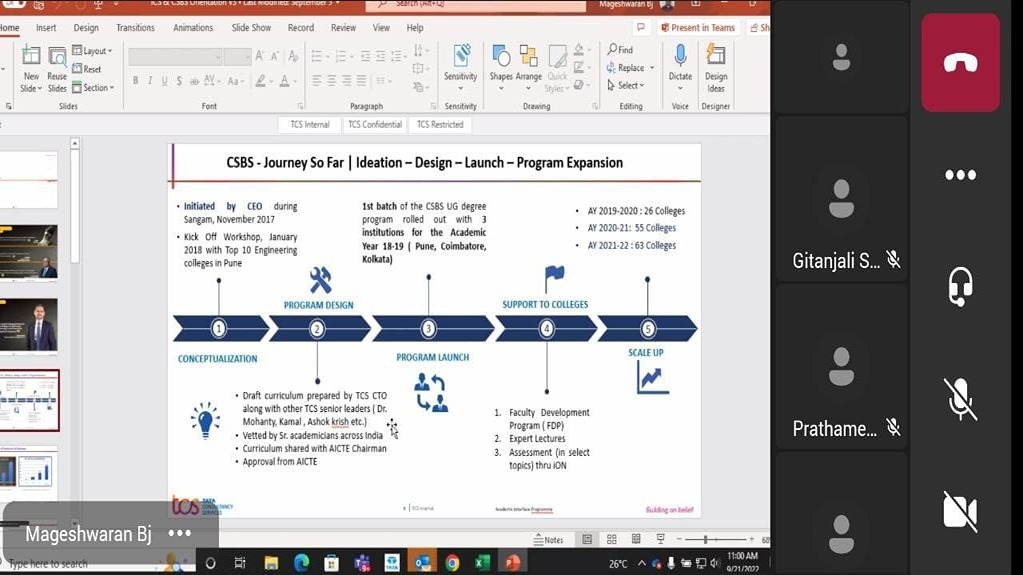Open the Arrange menu

tap(528, 69)
